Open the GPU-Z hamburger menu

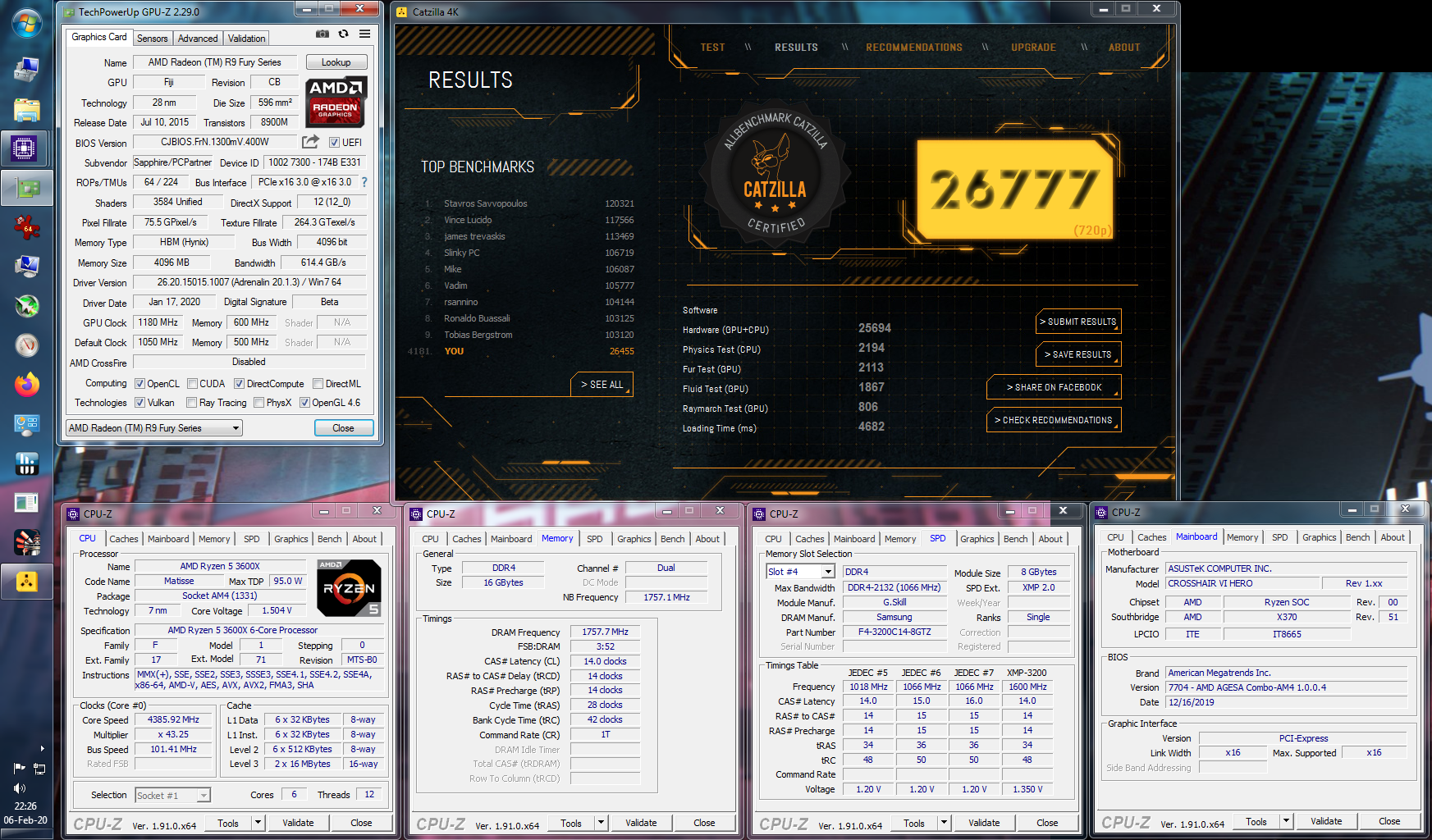point(364,34)
